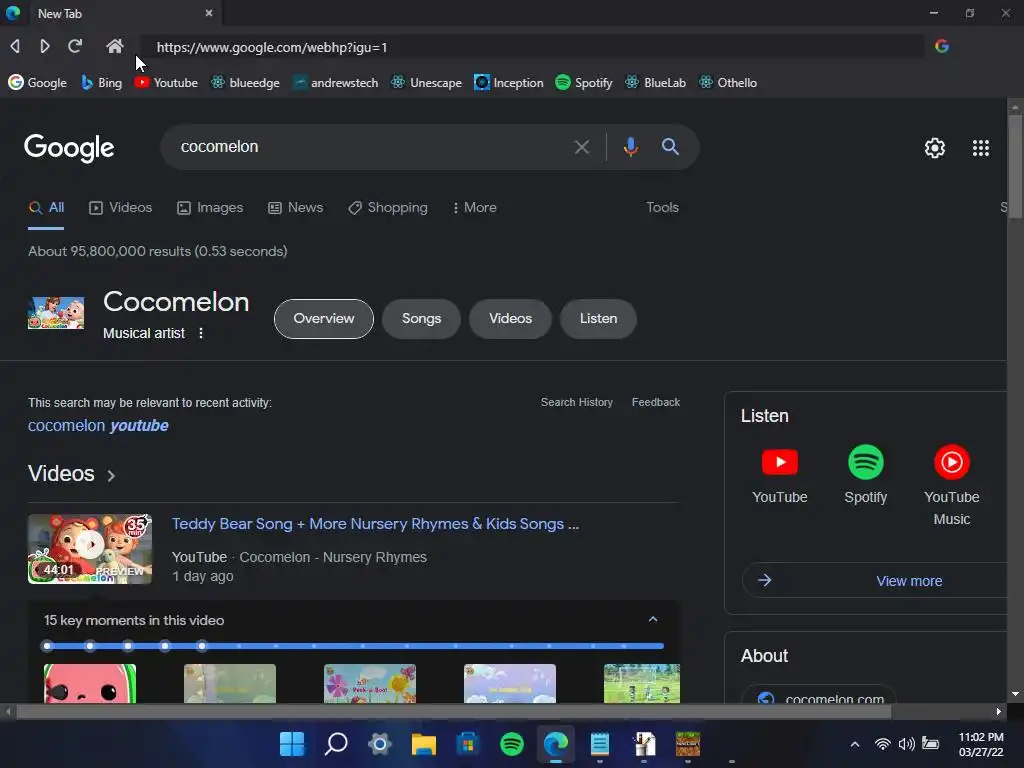
Task: Open the Unescape bookmark
Action: (x=426, y=83)
